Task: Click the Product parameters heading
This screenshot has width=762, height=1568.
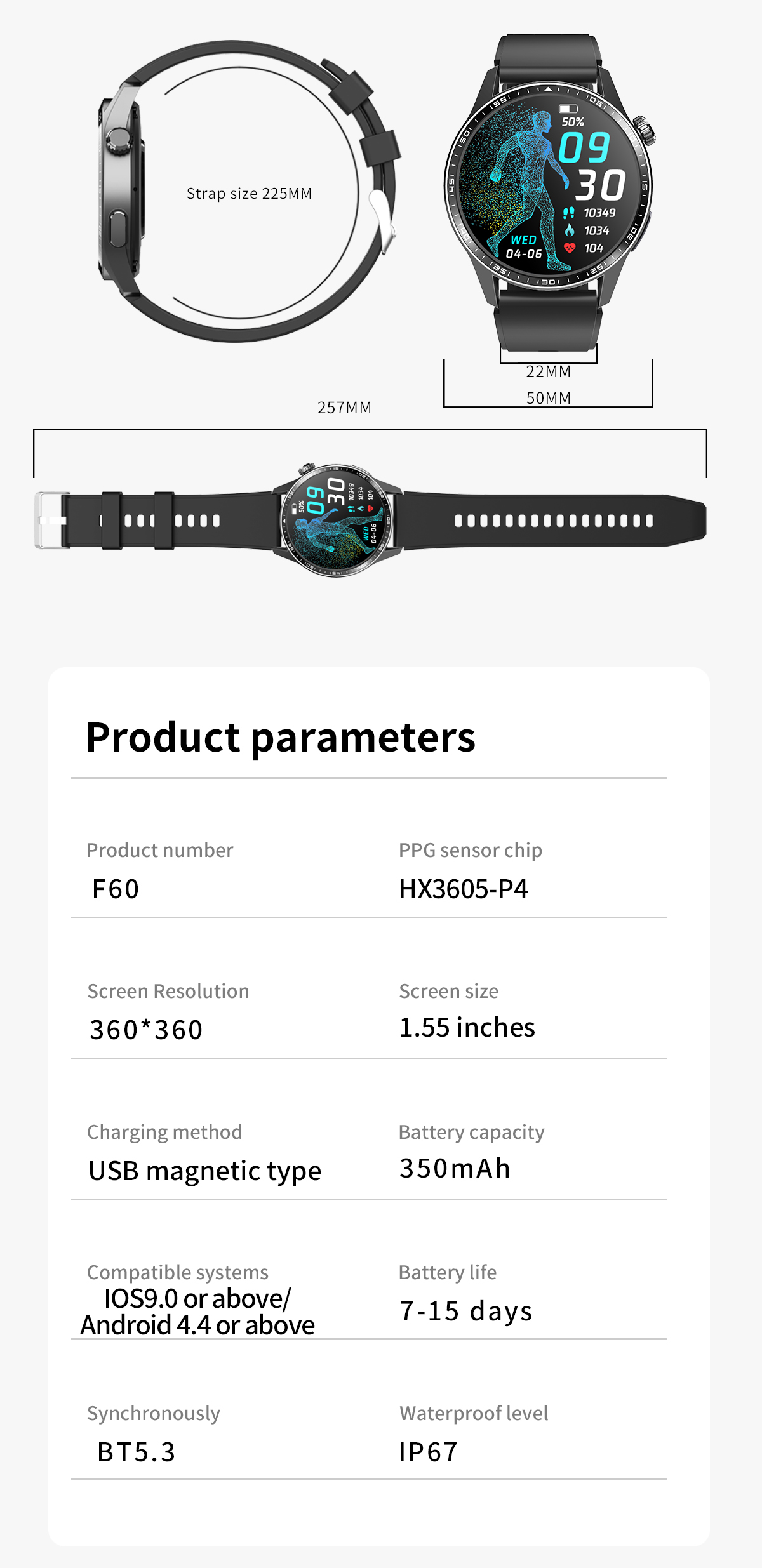Action: [x=280, y=738]
